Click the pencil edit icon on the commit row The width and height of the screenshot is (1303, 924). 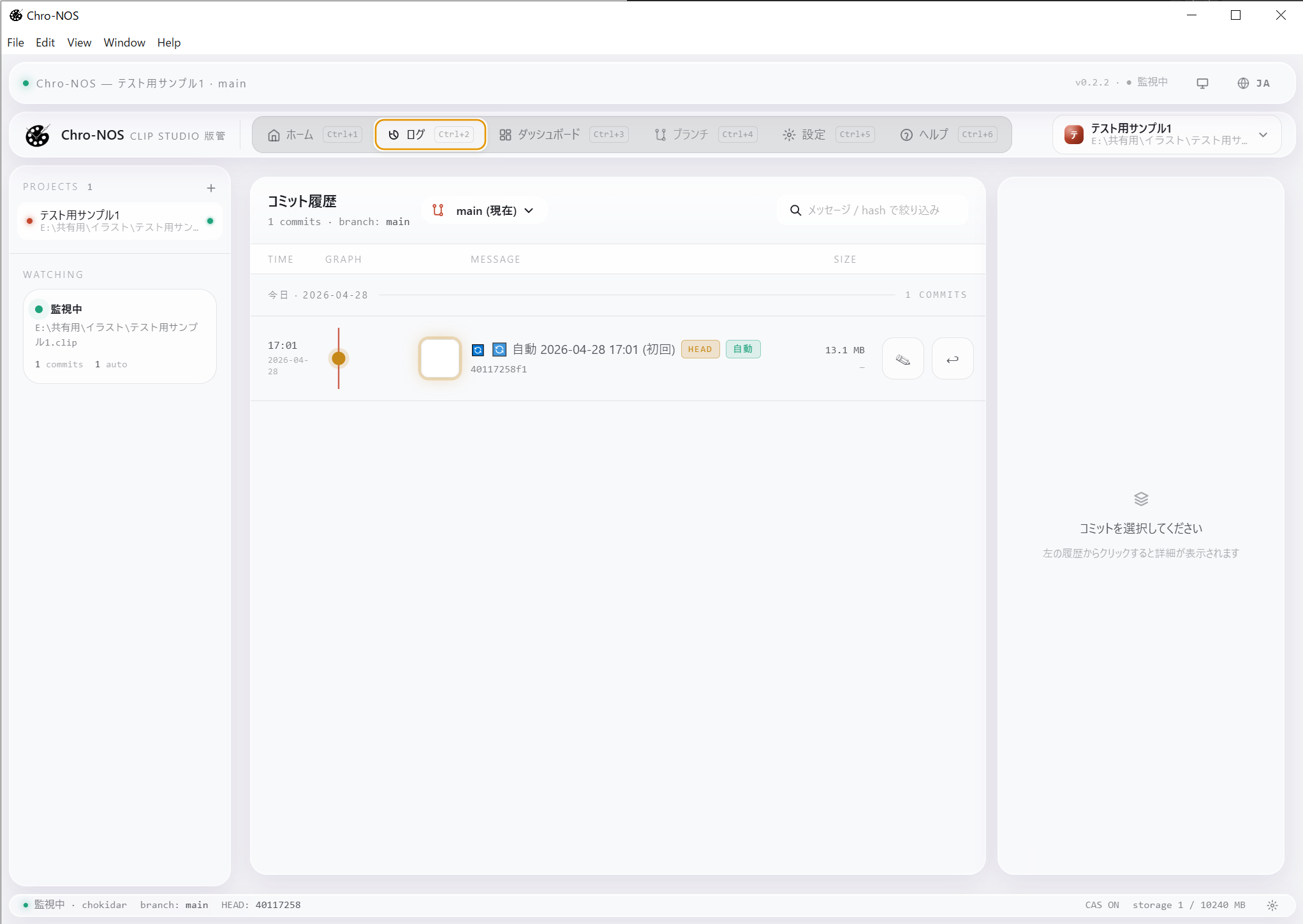click(902, 359)
